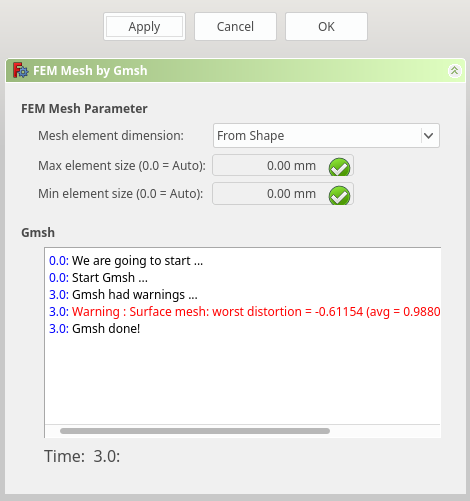Image resolution: width=470 pixels, height=501 pixels.
Task: Click the 'Start Gmsh ...' log entry
Action: click(98, 278)
